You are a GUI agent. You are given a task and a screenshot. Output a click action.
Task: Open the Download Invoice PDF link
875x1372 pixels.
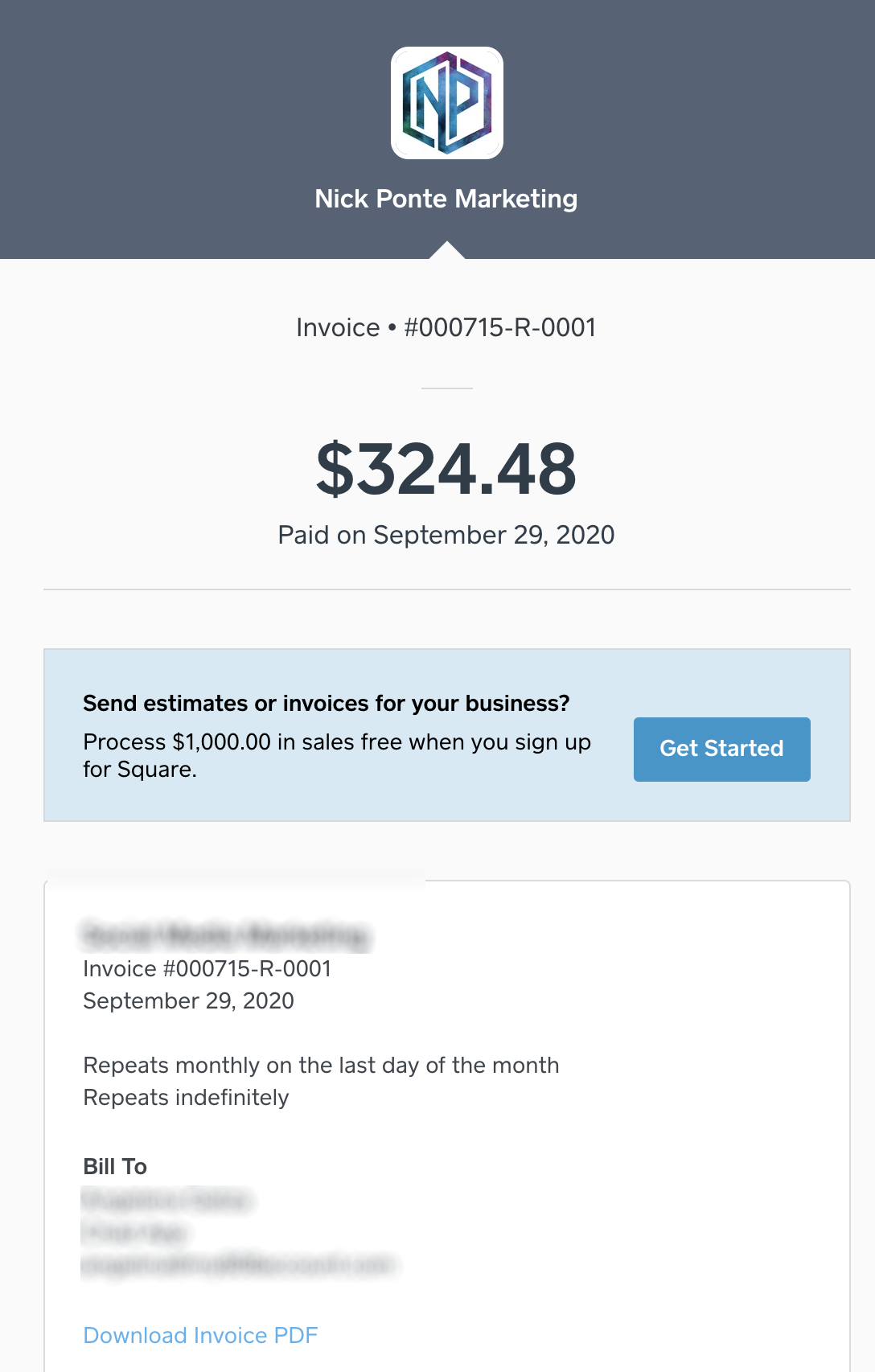click(x=200, y=1335)
